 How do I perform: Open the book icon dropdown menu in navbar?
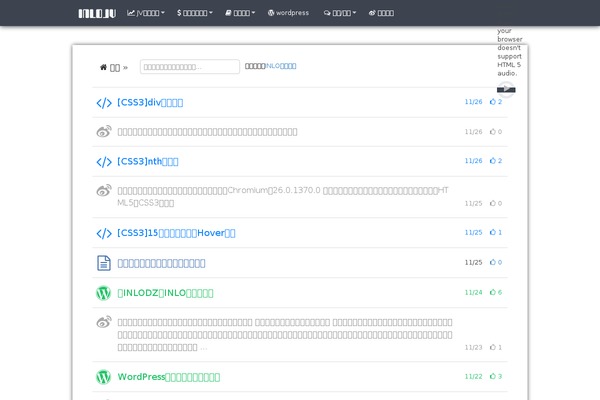coord(240,13)
